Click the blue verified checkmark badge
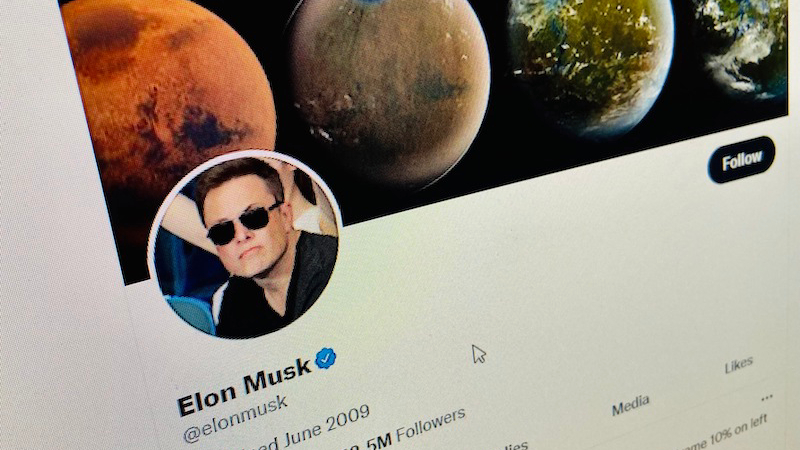The image size is (800, 450). [x=326, y=358]
